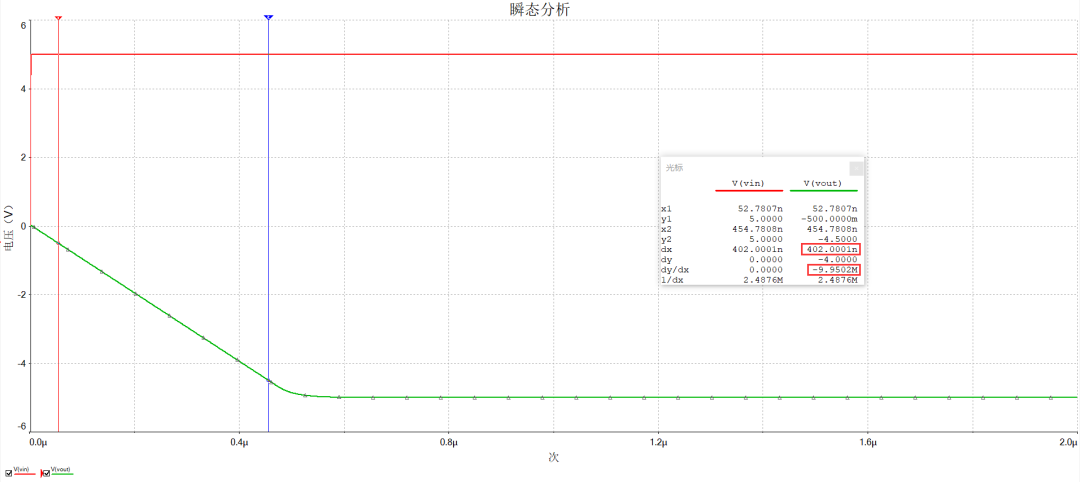Screen dimensions: 1080x482
Task: Uncheck the V(vin) trace checkbox in legend
Action: point(8,473)
